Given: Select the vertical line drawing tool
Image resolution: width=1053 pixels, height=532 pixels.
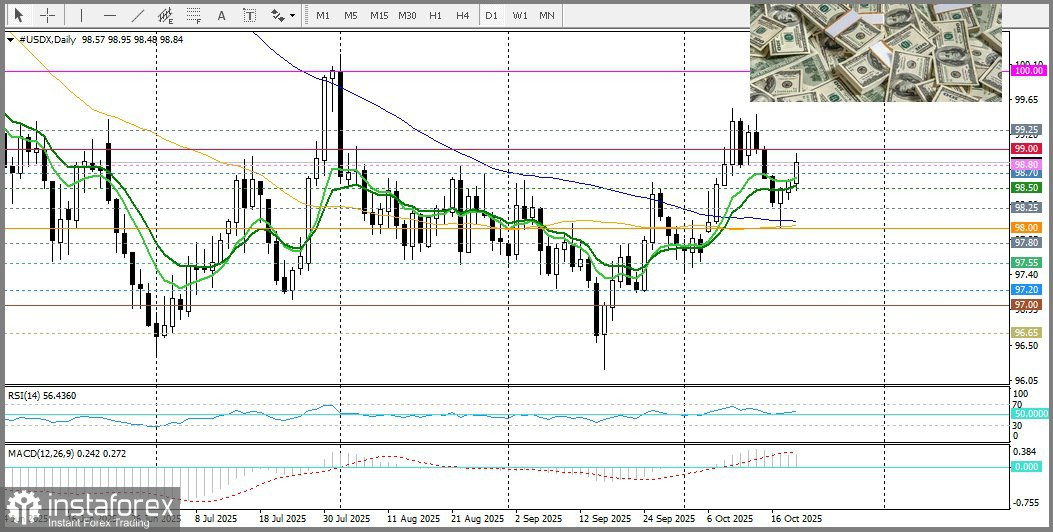Looking at the screenshot, I should [81, 15].
